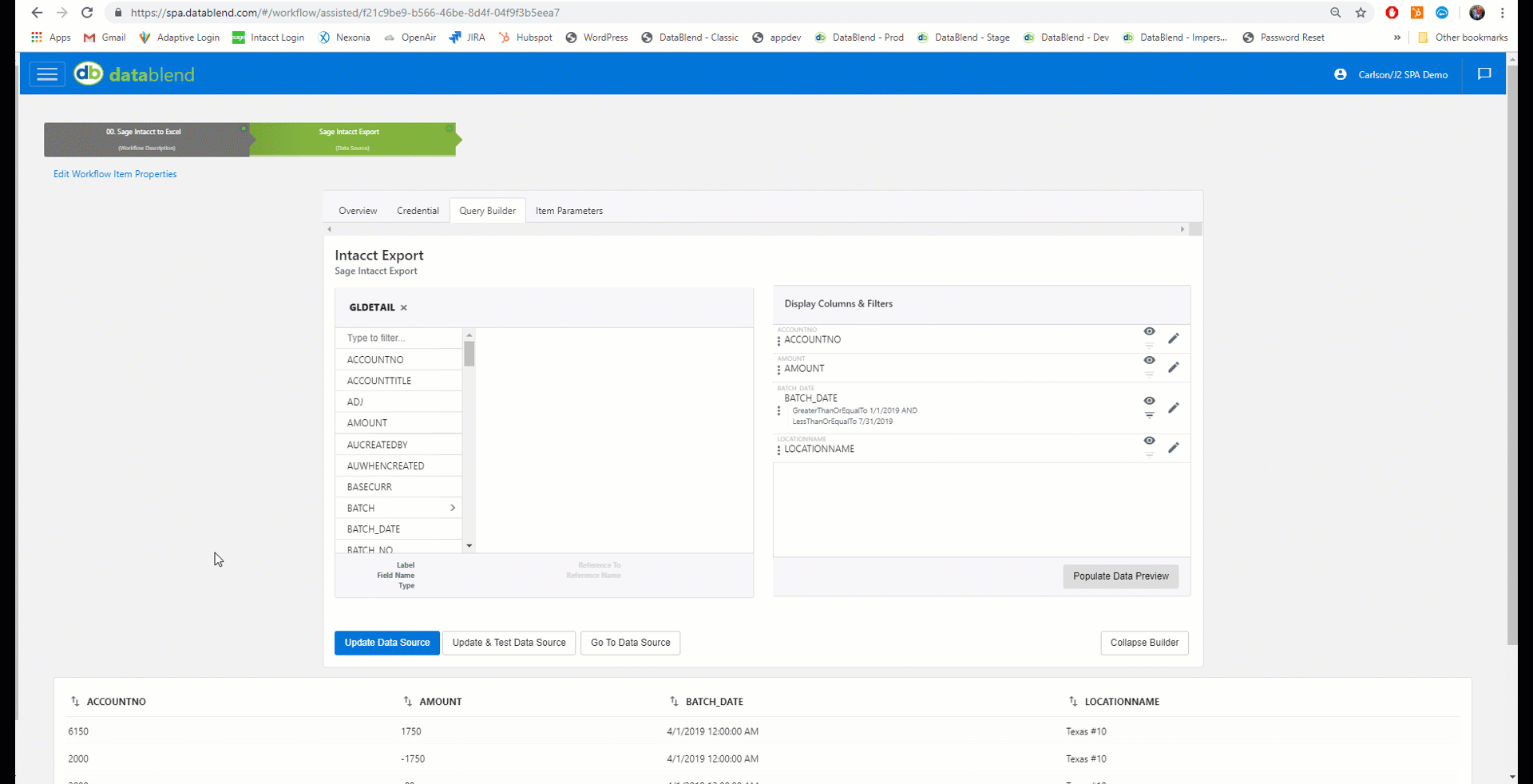Select AUWHENCREATED in the field list
1533x784 pixels.
click(x=398, y=465)
